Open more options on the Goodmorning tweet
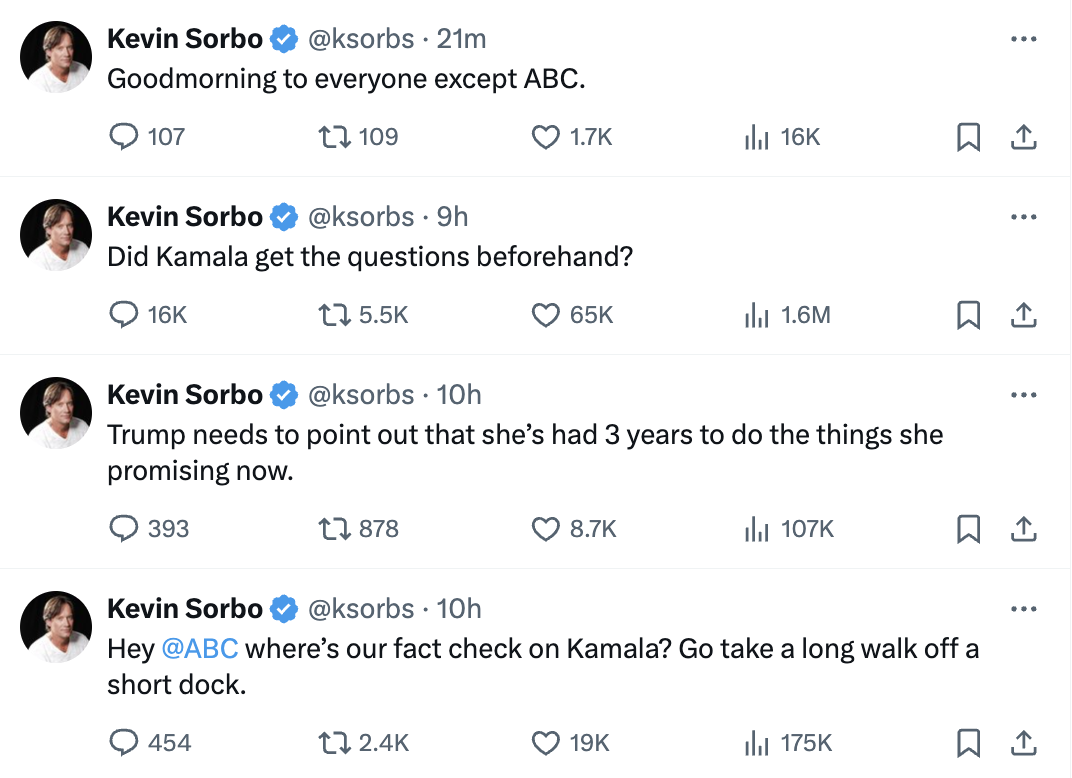This screenshot has height=778, width=1072. coord(1024,38)
